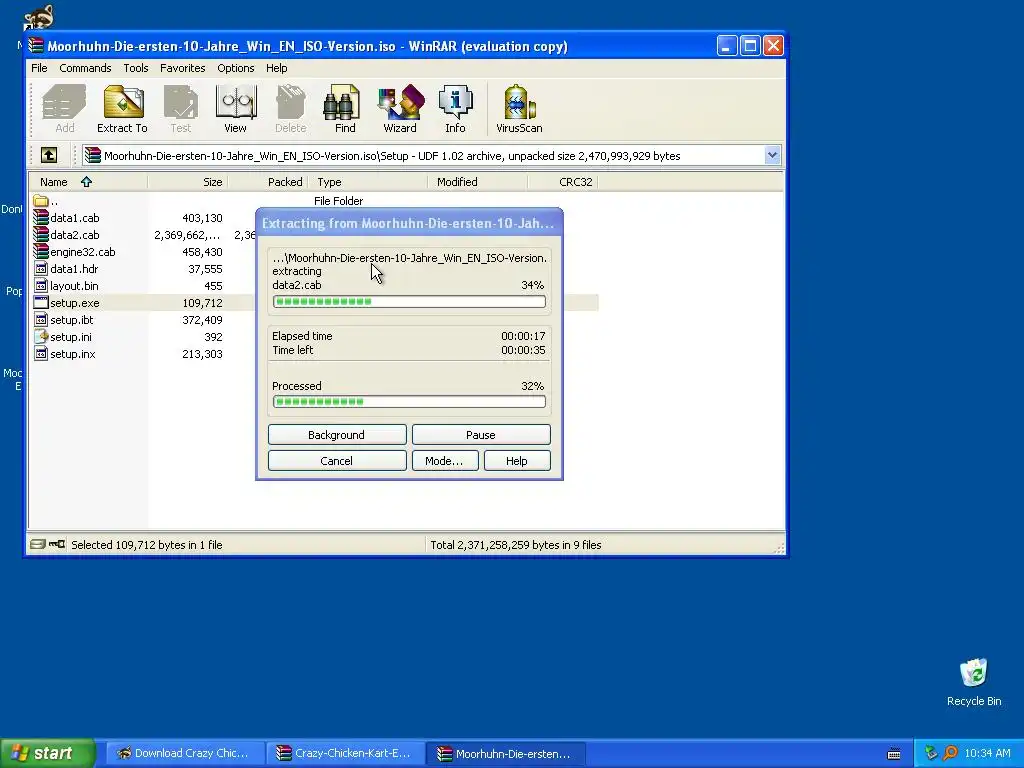The height and width of the screenshot is (768, 1024).
Task: Switch to Crazy-Chicken-Kart-E... taskbar item
Action: point(345,753)
